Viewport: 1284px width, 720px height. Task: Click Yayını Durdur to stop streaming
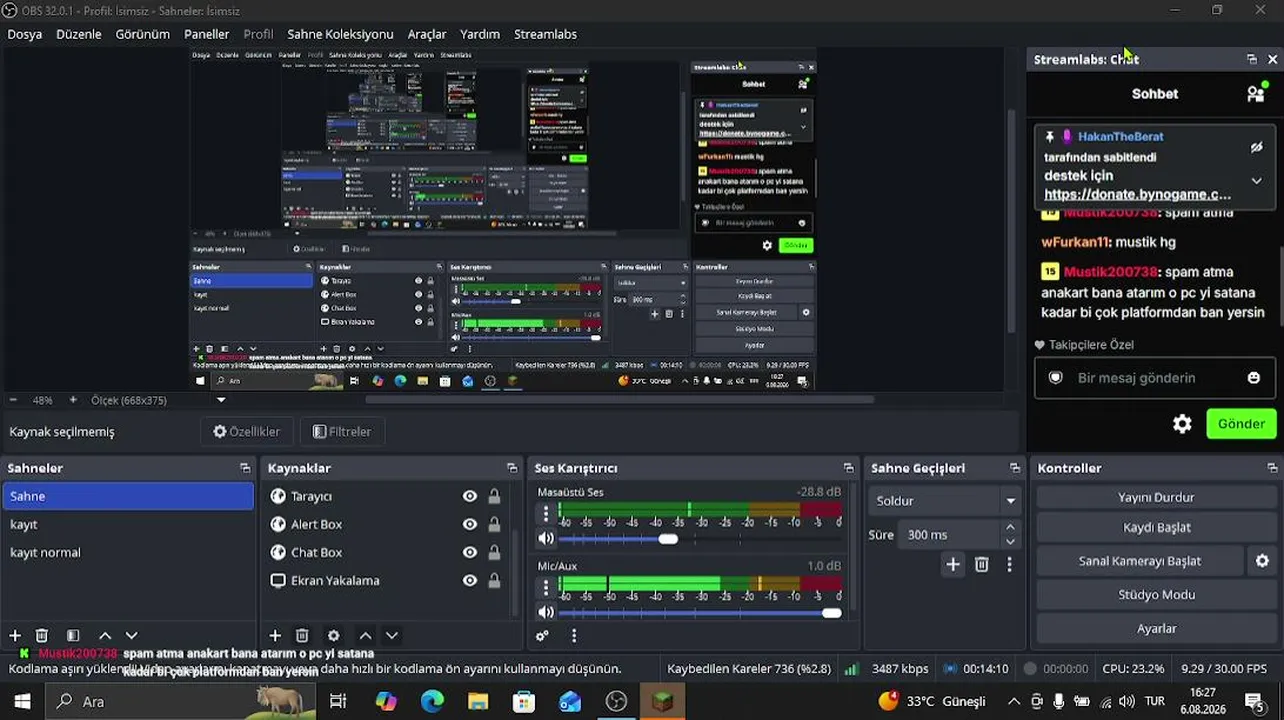pos(1156,497)
